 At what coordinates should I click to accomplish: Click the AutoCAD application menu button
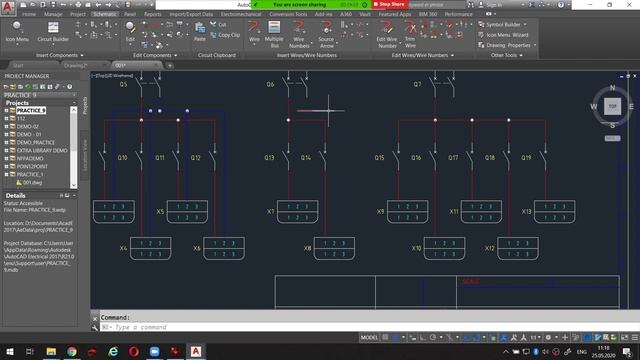click(x=8, y=7)
